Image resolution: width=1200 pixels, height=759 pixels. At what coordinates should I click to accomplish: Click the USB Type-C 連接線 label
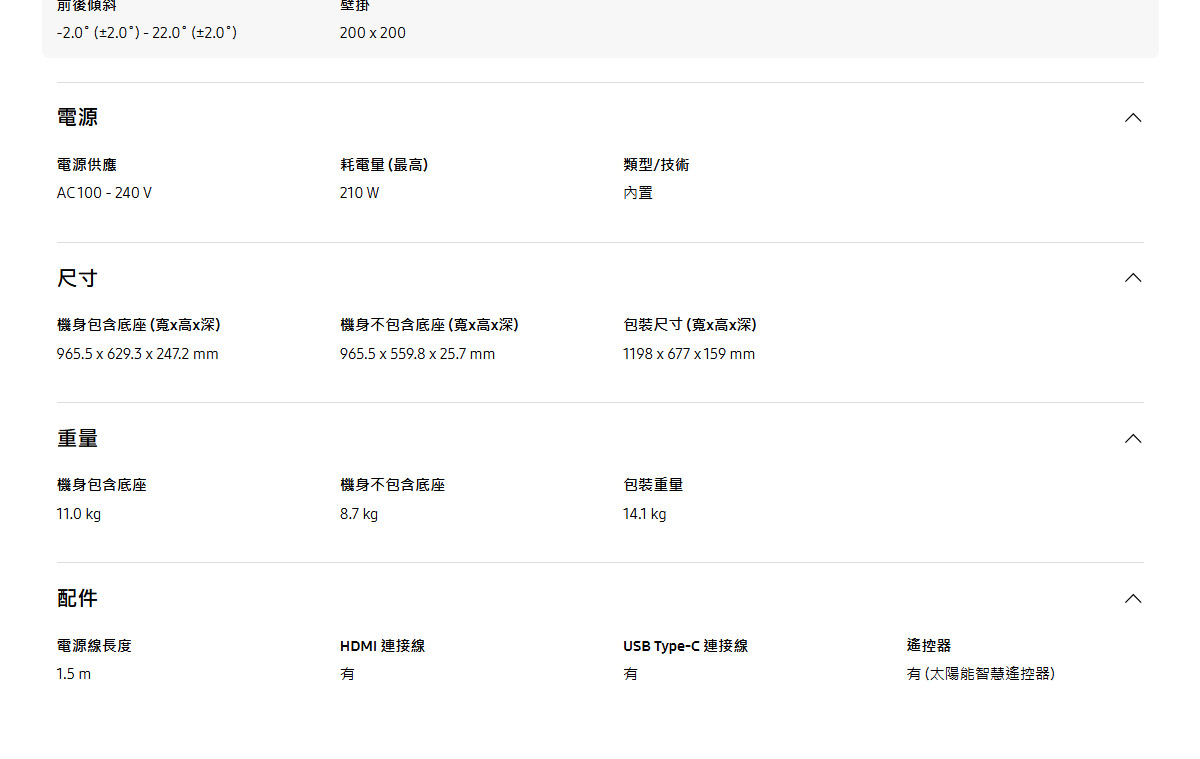685,646
